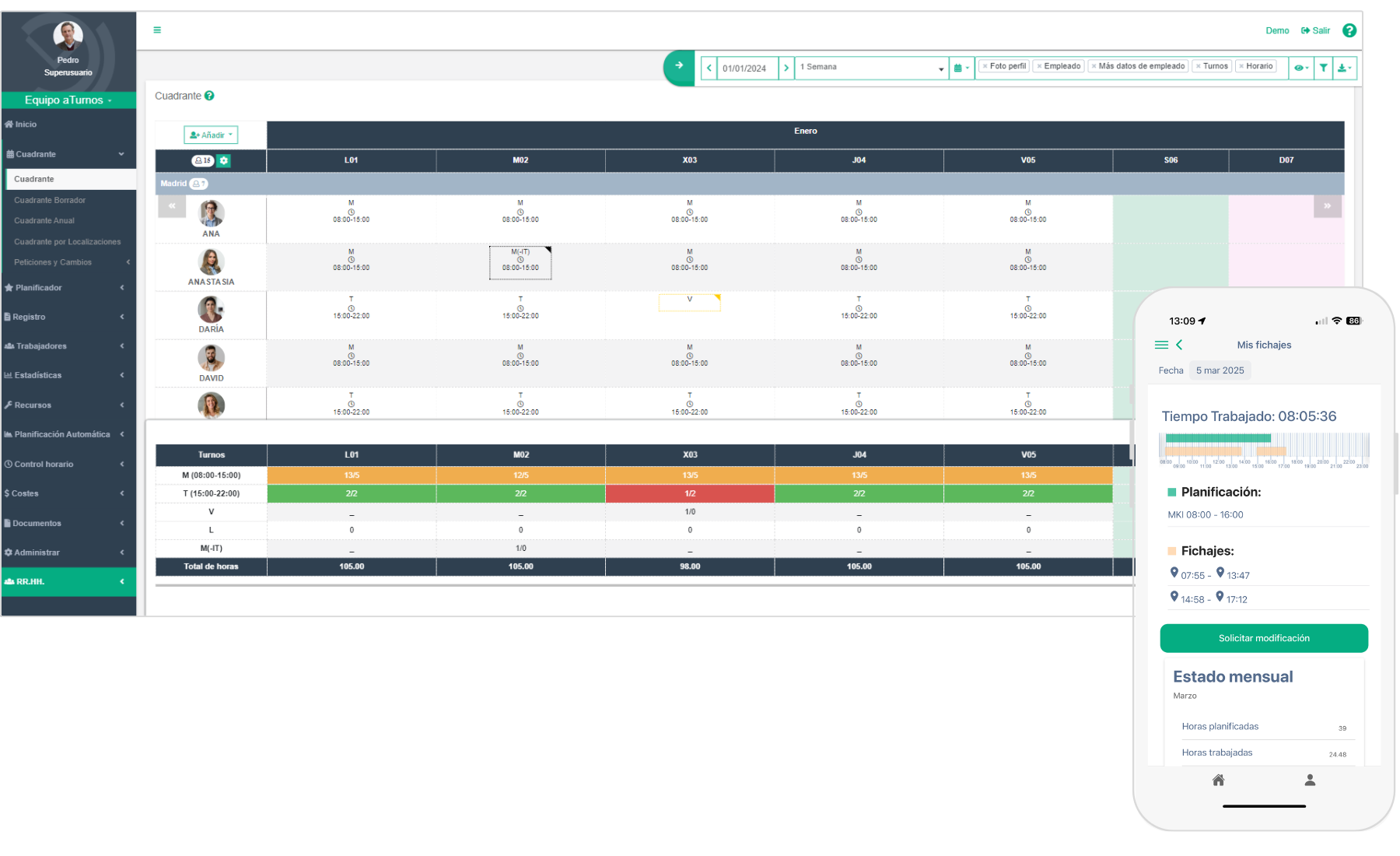Click the help icon beside Cuadrante title

tap(209, 96)
